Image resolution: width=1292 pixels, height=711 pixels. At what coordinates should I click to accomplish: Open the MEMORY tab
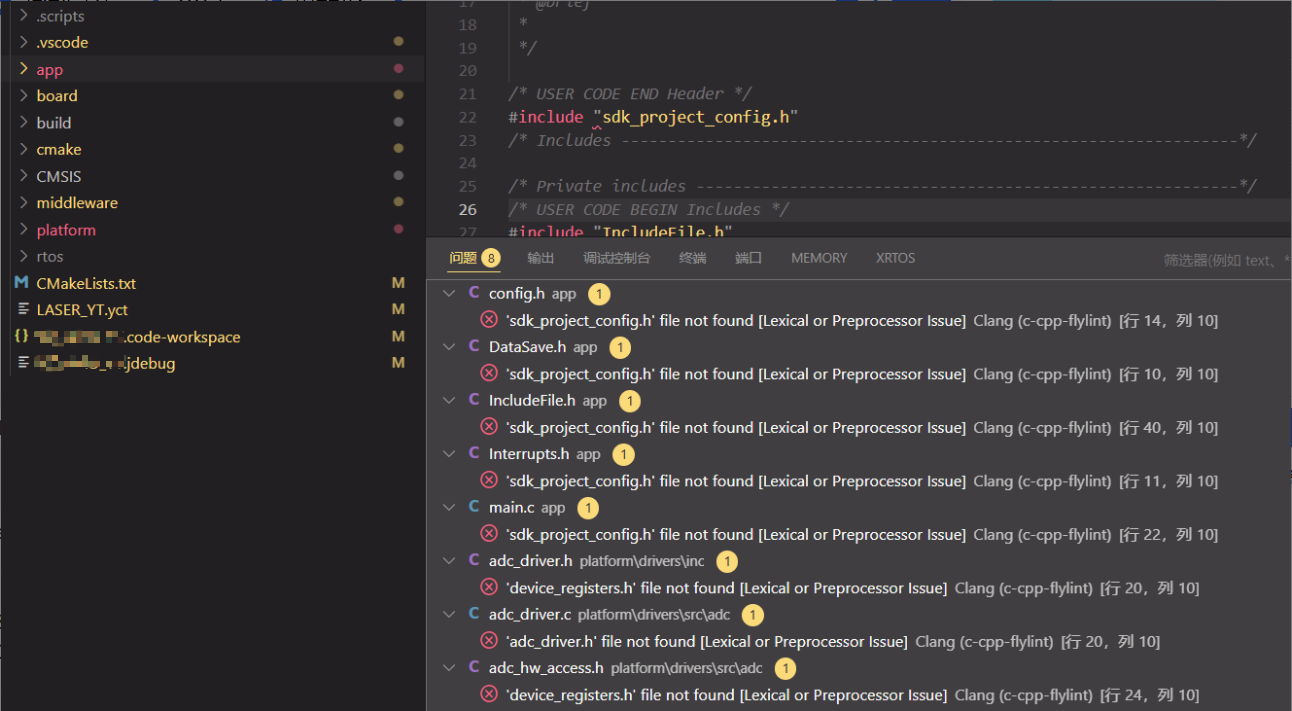tap(819, 258)
